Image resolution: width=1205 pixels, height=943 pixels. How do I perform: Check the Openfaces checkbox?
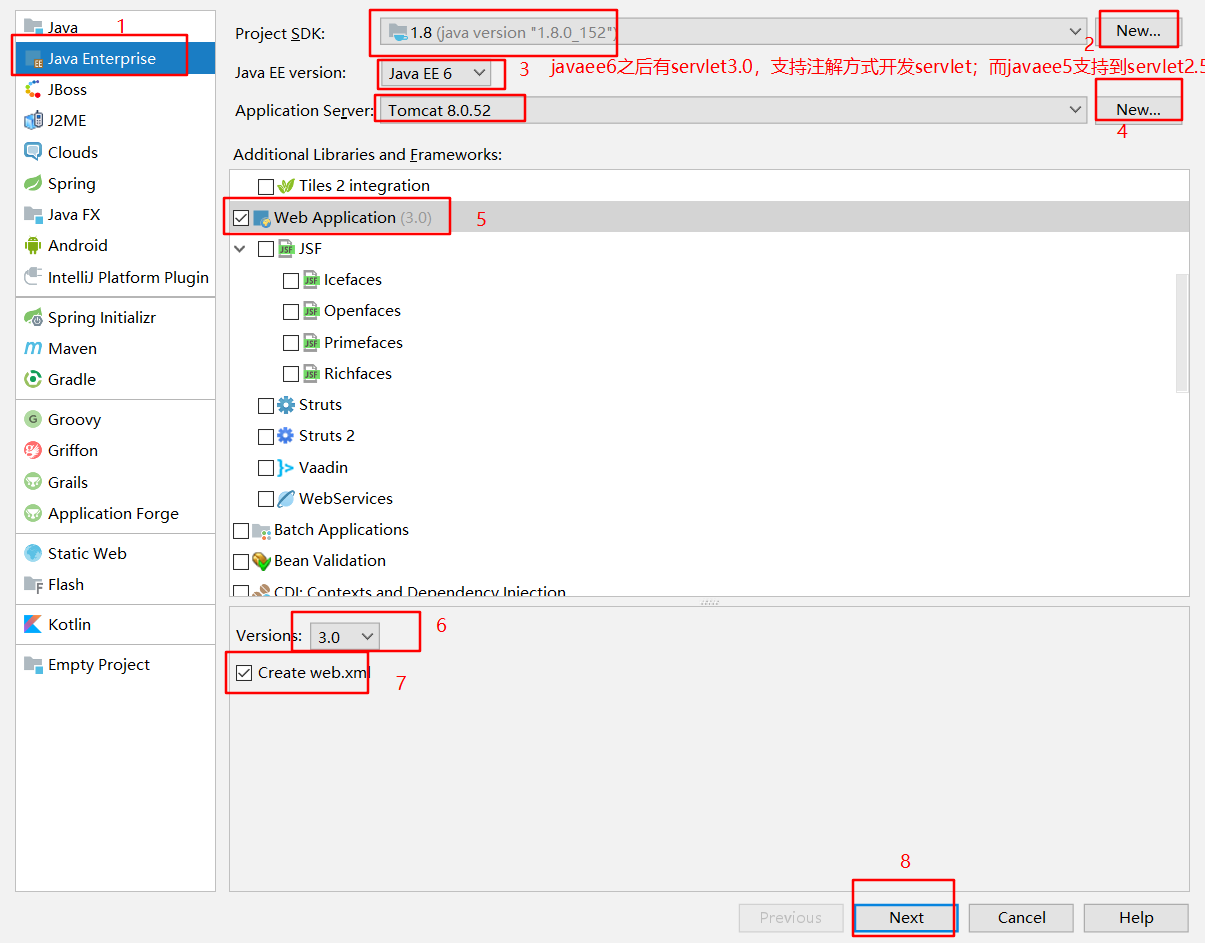[291, 312]
